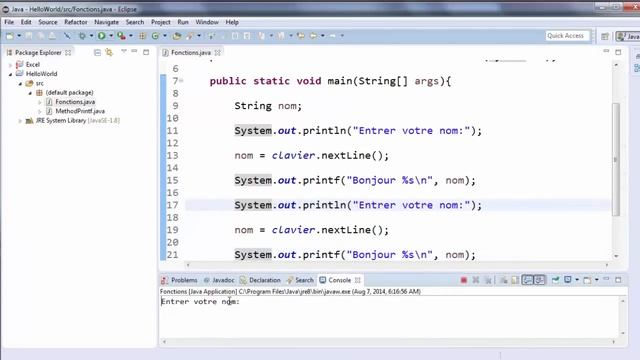Click vertical scrollbar thumb in the editor
This screenshot has width=640, height=360.
616,159
